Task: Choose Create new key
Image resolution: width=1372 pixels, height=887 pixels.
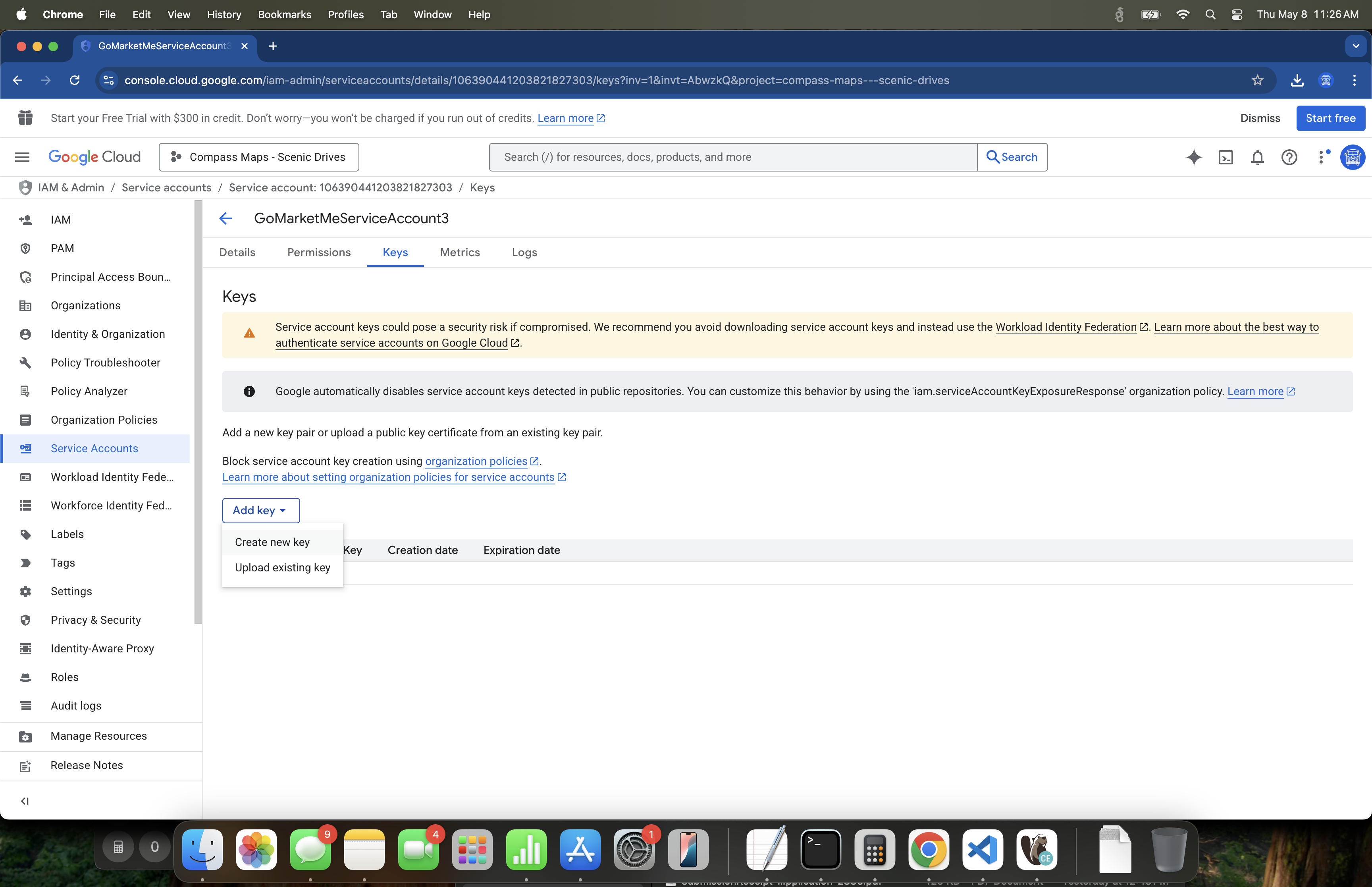Action: coord(283,542)
